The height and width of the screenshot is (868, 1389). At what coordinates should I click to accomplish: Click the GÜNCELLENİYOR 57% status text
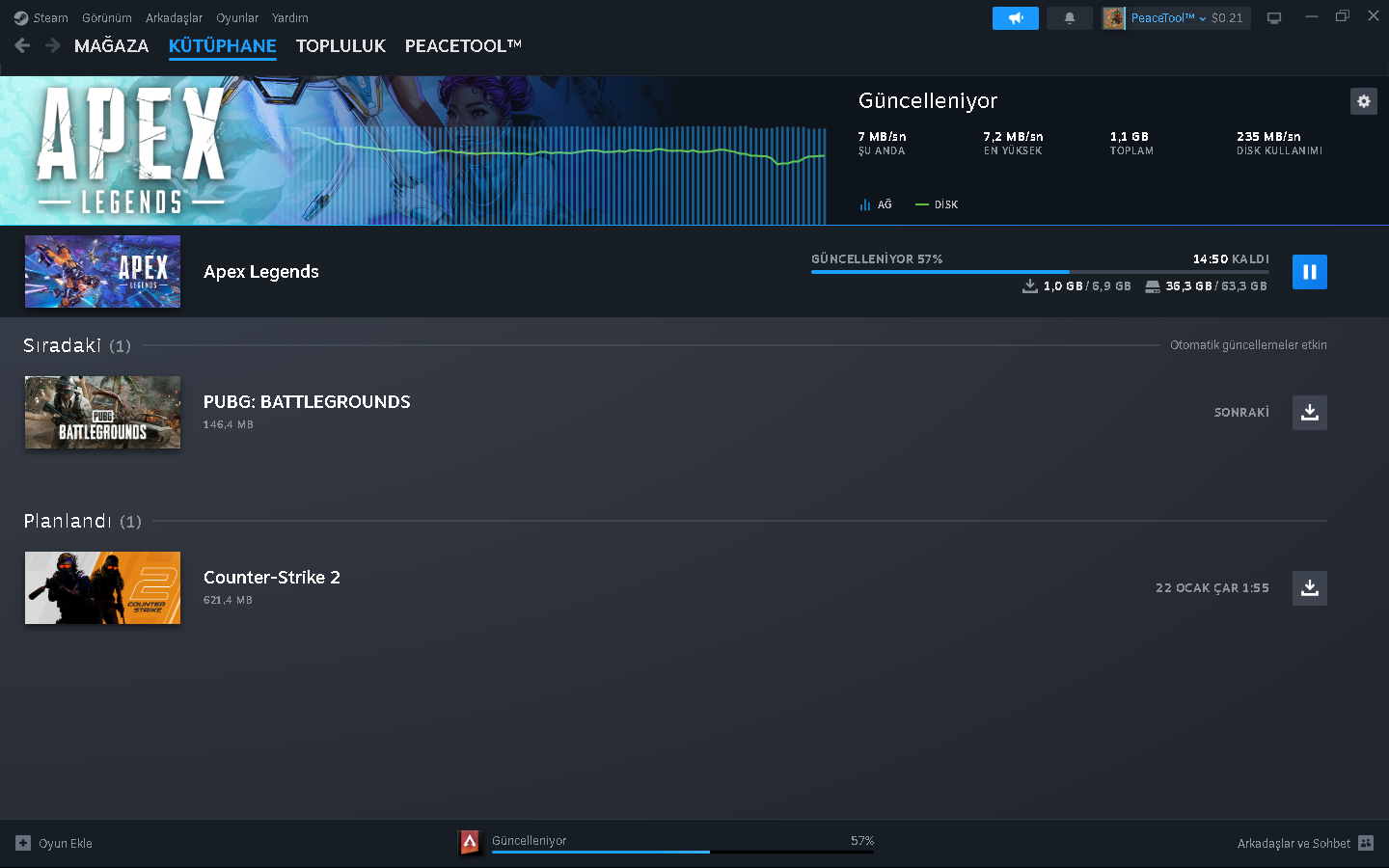877,258
